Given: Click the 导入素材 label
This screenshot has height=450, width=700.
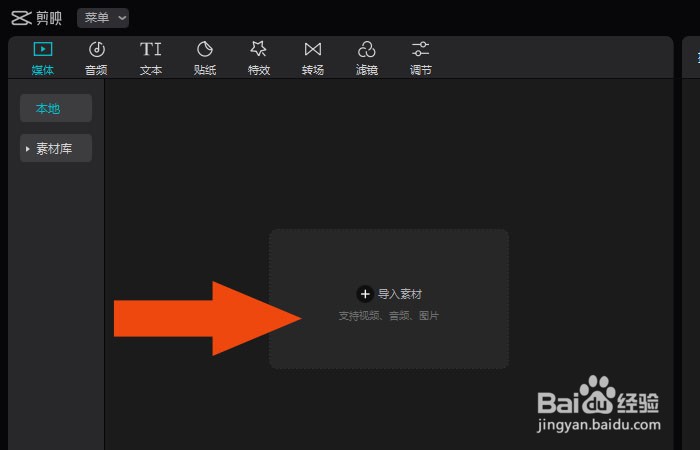Looking at the screenshot, I should (x=400, y=294).
